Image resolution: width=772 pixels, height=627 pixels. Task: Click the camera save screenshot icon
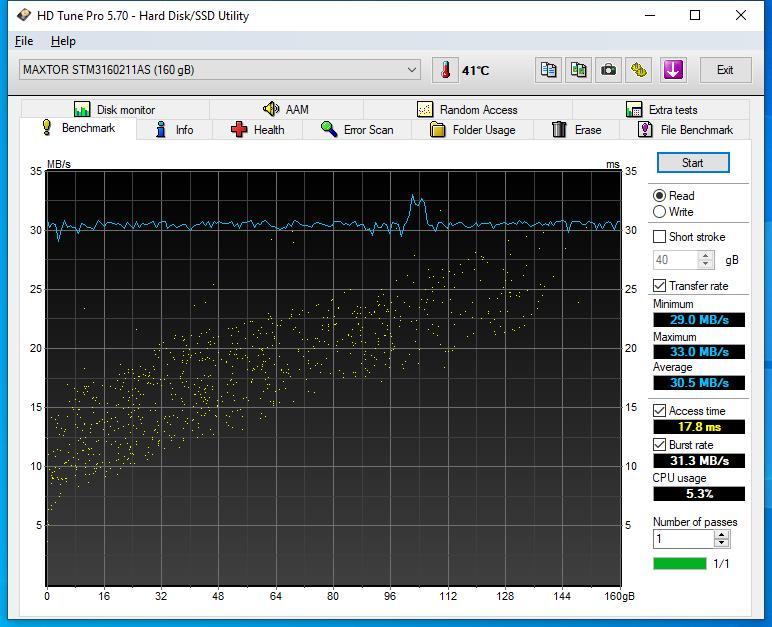pyautogui.click(x=609, y=70)
